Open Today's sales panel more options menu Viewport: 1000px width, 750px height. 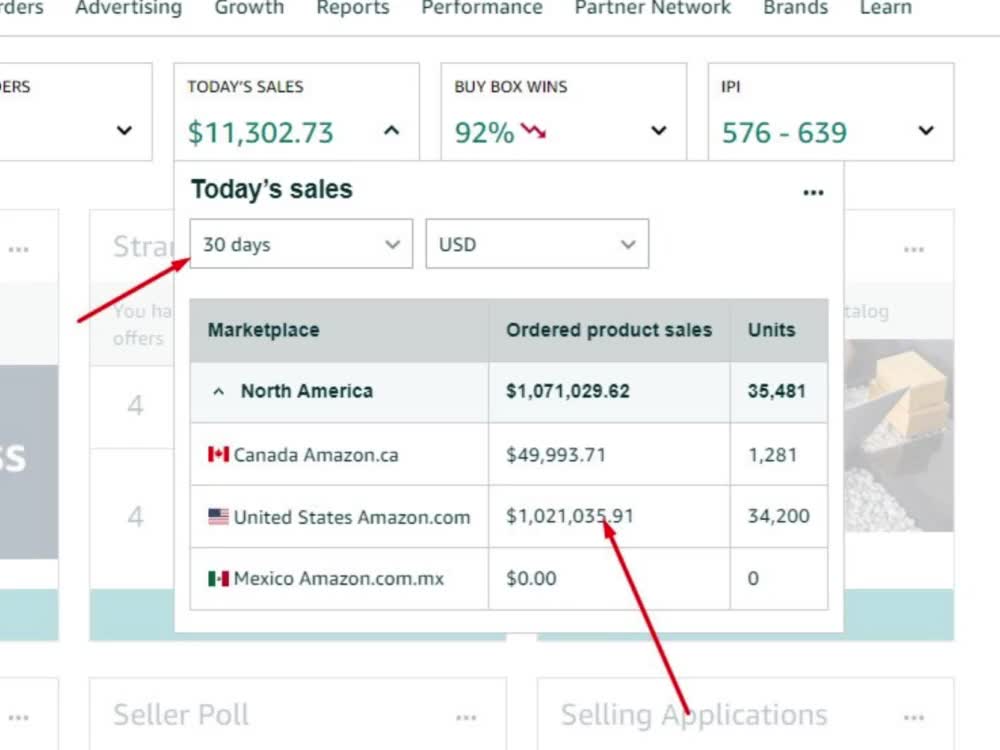[813, 193]
